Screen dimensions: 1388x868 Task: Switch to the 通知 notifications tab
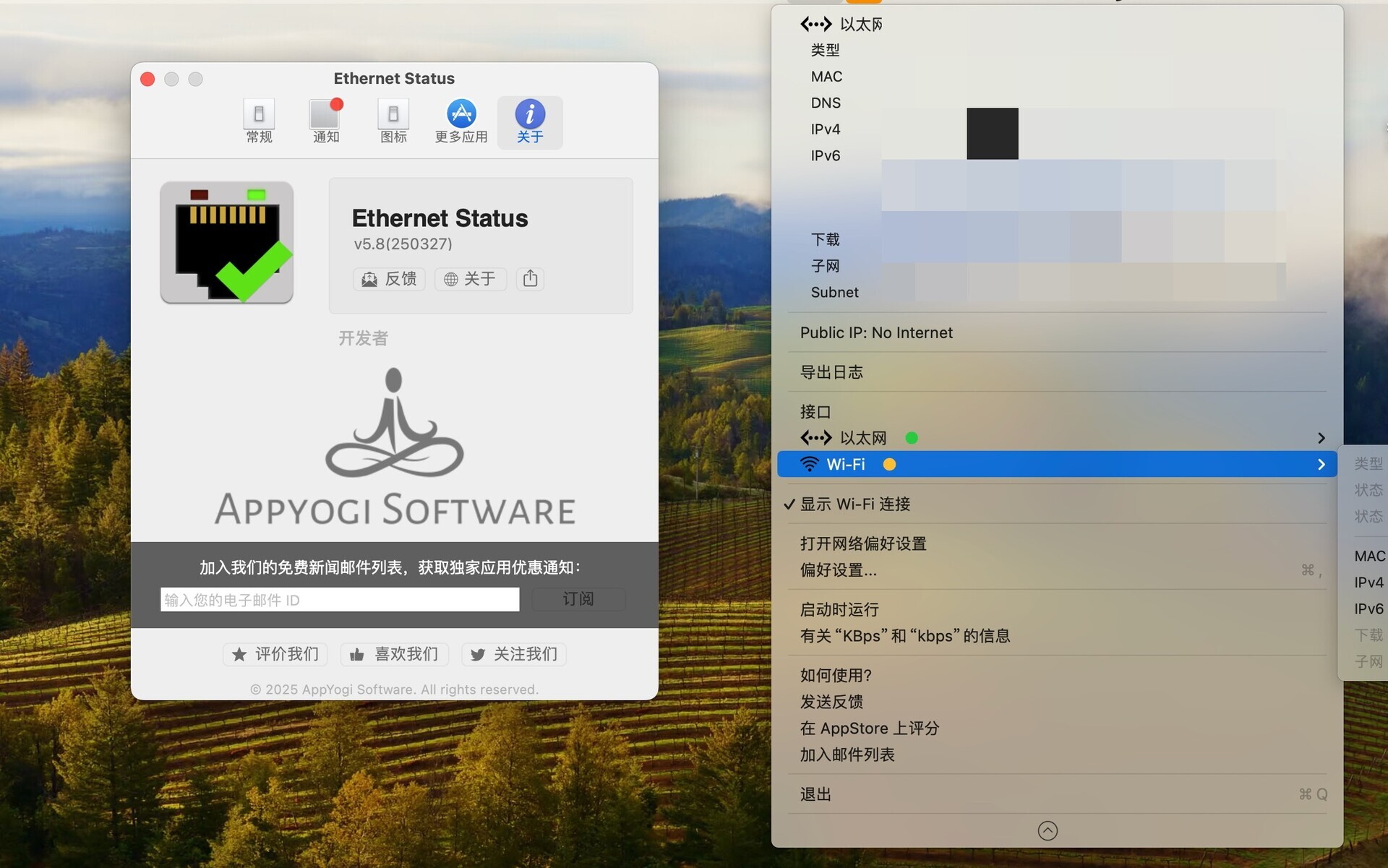(325, 121)
